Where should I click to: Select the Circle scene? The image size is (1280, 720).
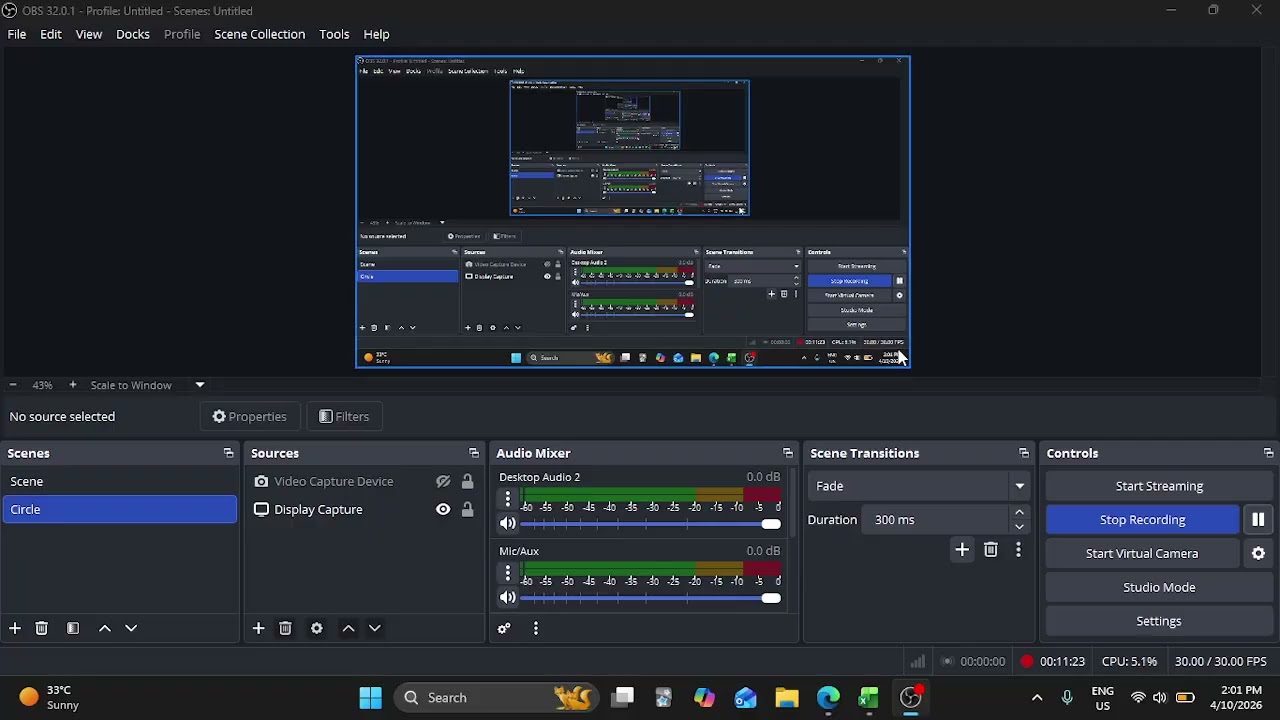pos(119,509)
